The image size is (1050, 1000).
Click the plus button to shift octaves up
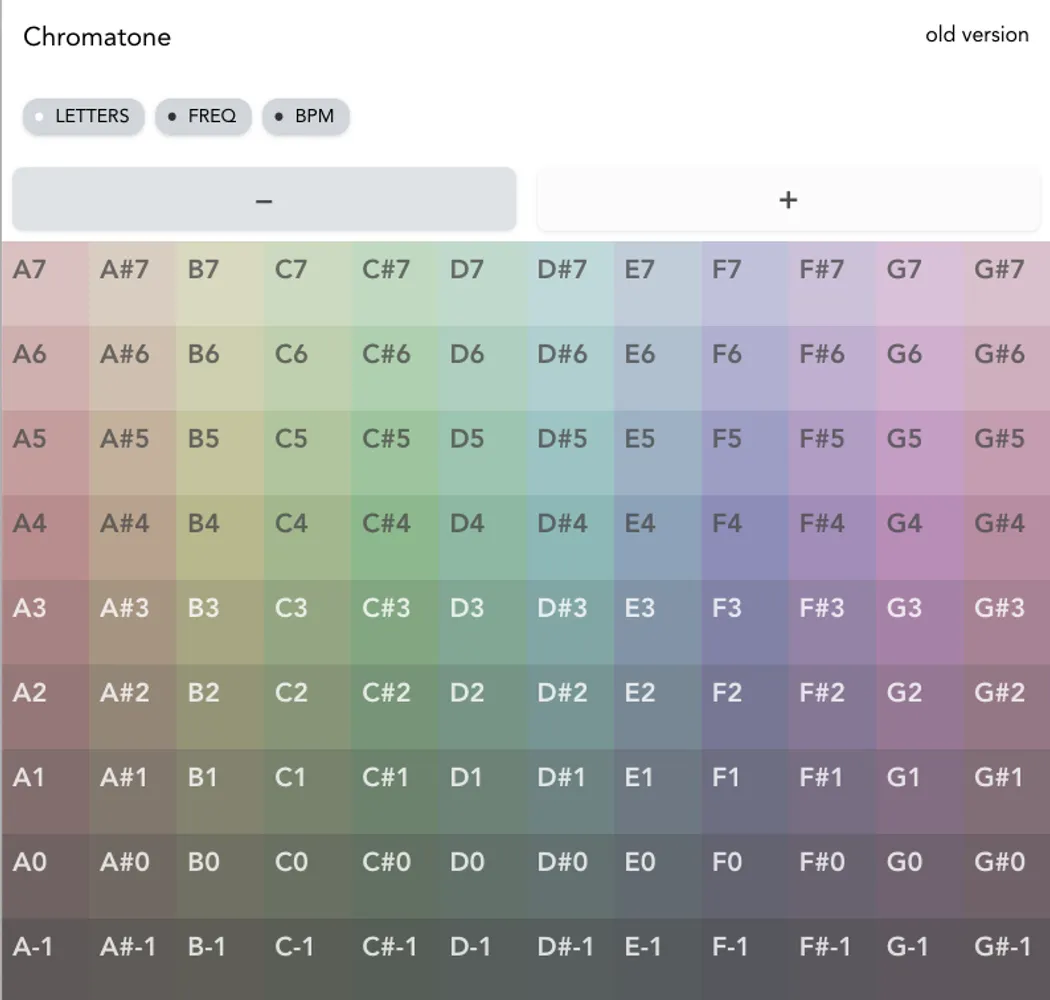click(x=788, y=199)
